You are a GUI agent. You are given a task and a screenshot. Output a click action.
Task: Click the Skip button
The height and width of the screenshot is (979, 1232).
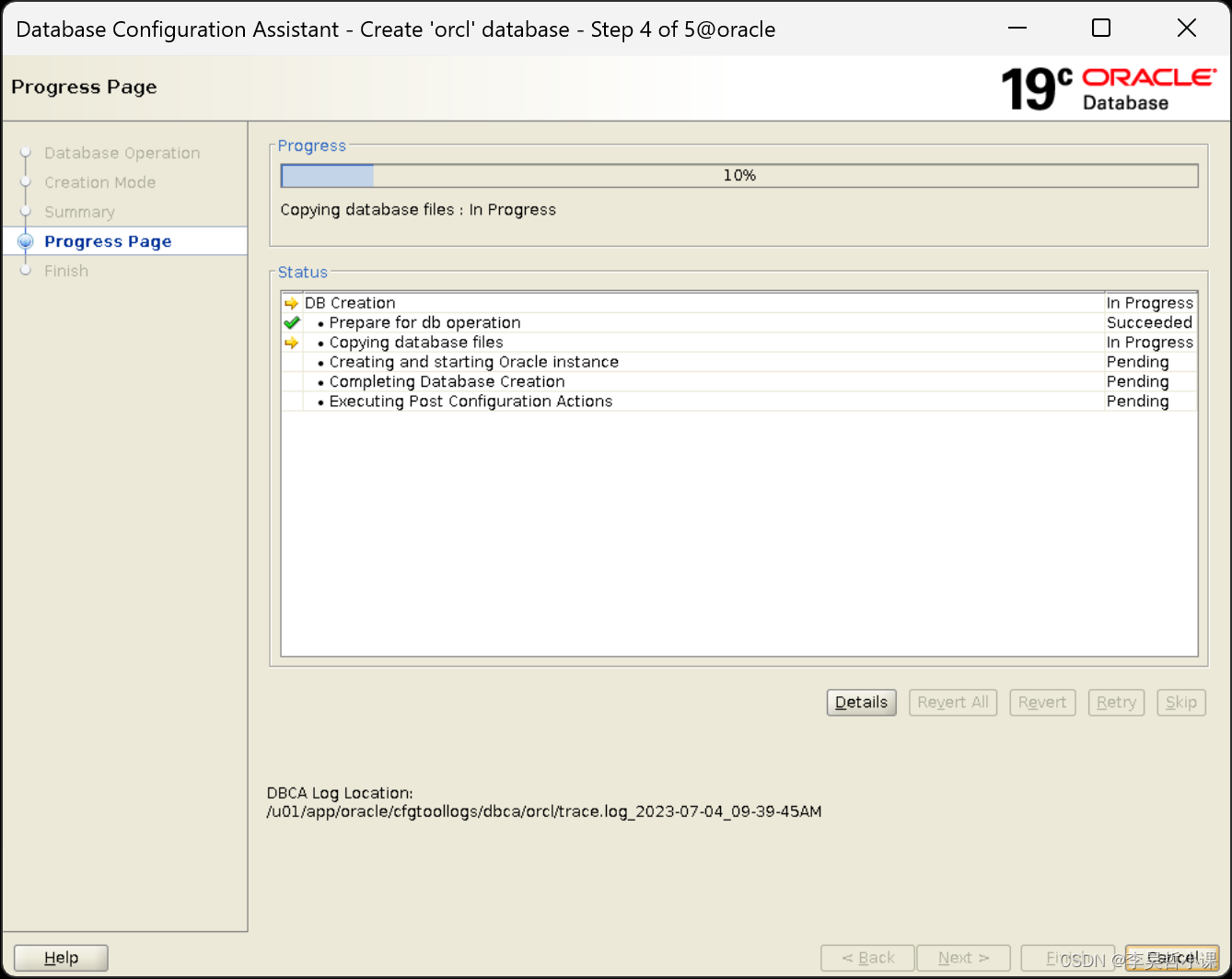[1180, 702]
